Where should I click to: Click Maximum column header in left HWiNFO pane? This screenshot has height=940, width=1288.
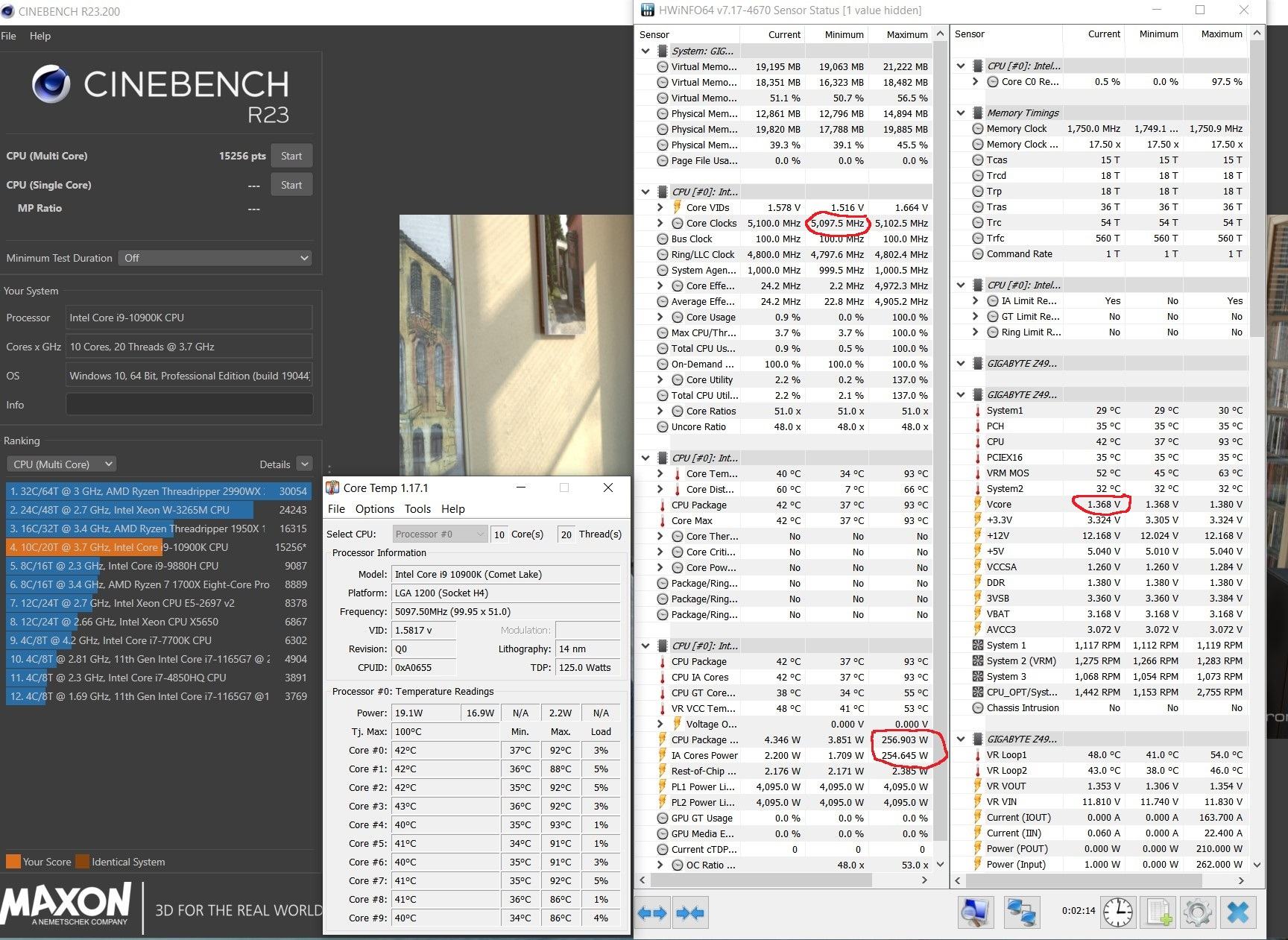pyautogui.click(x=900, y=34)
